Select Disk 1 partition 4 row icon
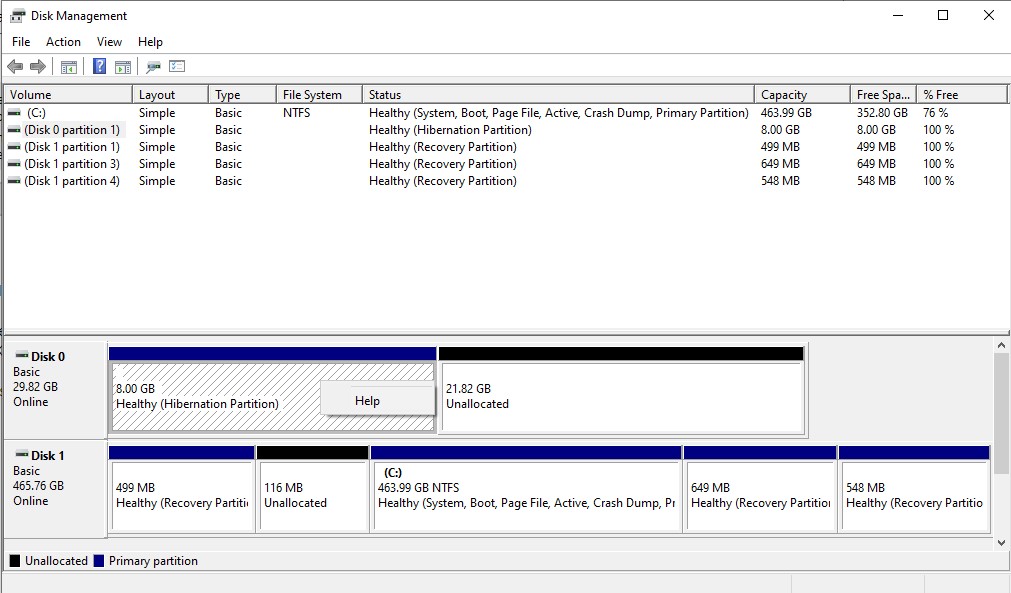Image resolution: width=1011 pixels, height=593 pixels. click(x=14, y=181)
